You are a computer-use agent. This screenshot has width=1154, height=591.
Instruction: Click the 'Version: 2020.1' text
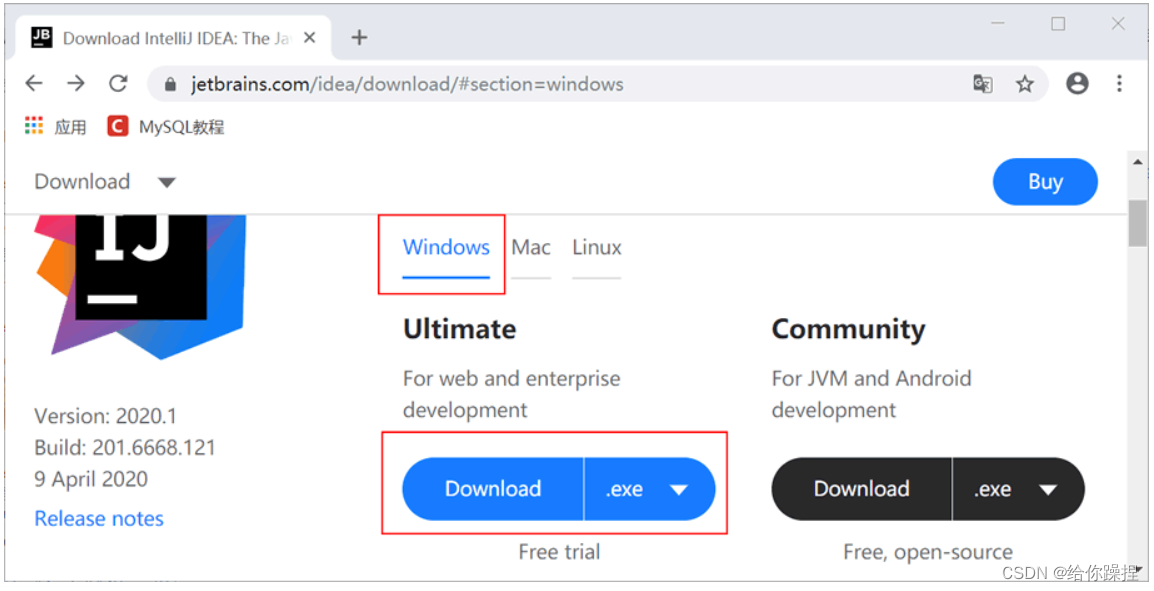(x=105, y=417)
